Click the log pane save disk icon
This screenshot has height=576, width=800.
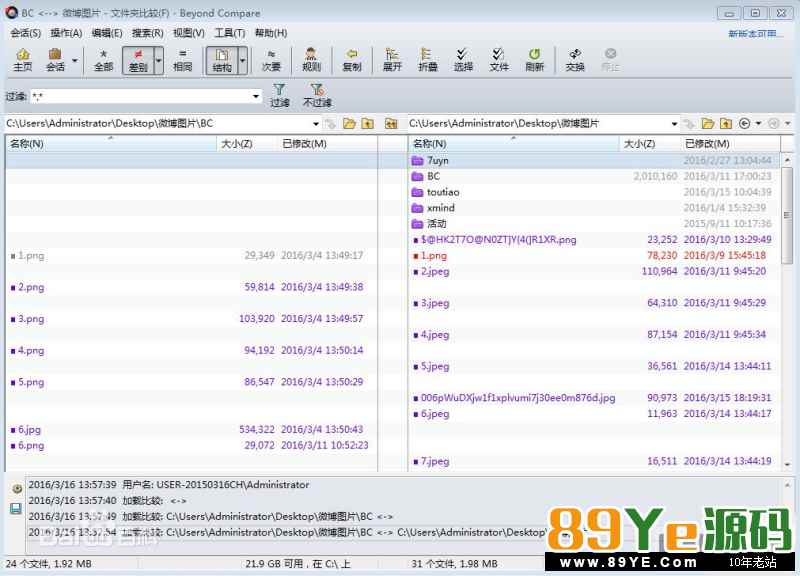16,509
